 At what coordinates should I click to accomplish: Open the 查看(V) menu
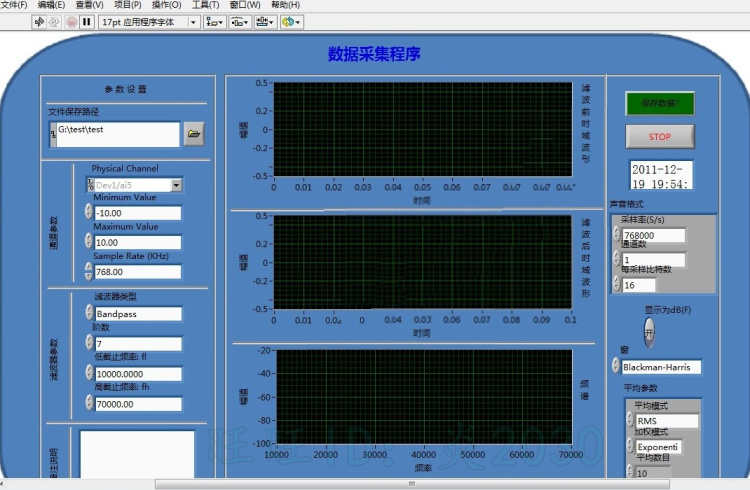(89, 5)
